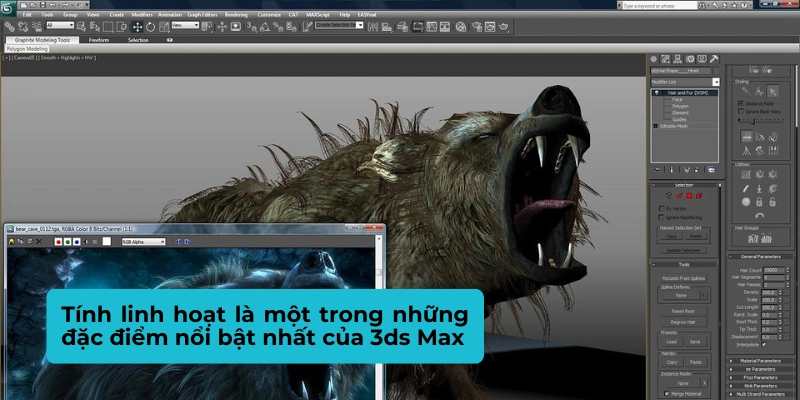Open the View reference coordinate dropdown
The height and width of the screenshot is (400, 800).
click(185, 25)
